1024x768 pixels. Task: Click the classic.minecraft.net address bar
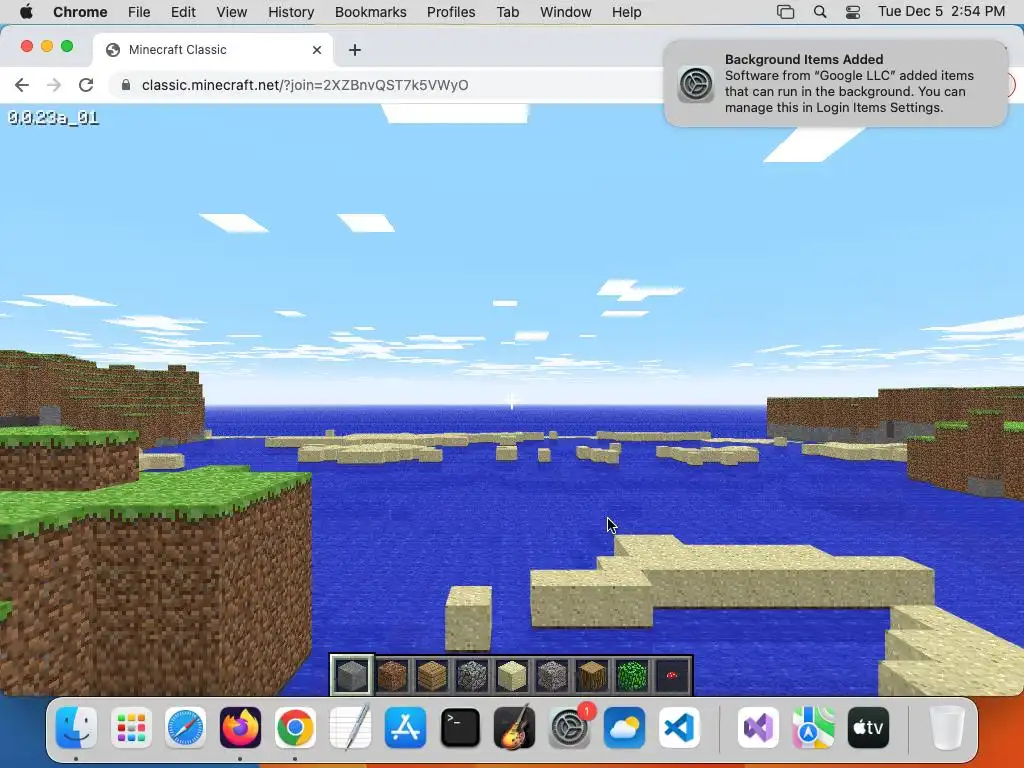point(304,85)
